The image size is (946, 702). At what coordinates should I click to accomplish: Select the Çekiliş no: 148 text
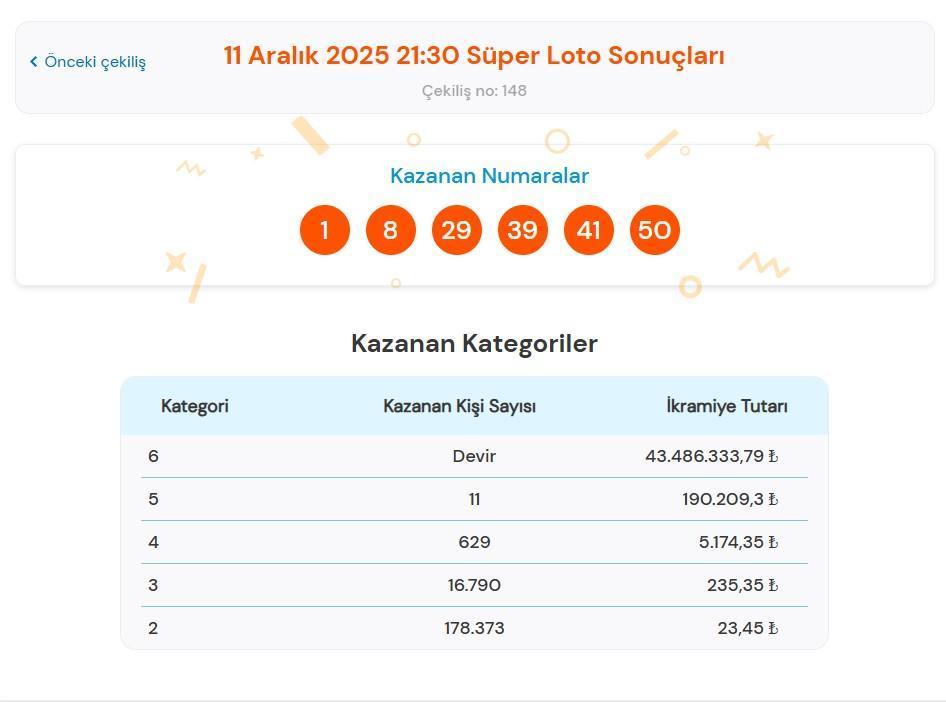point(473,91)
